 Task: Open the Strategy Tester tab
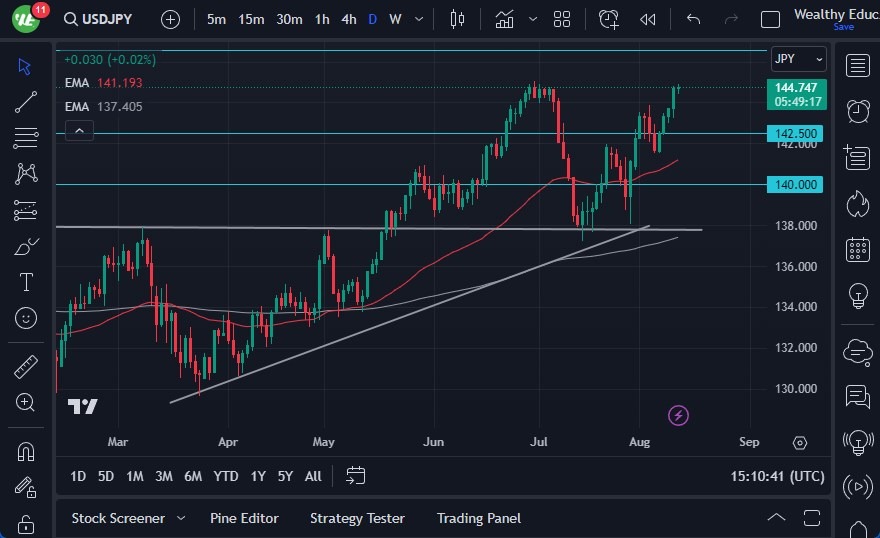coord(357,518)
